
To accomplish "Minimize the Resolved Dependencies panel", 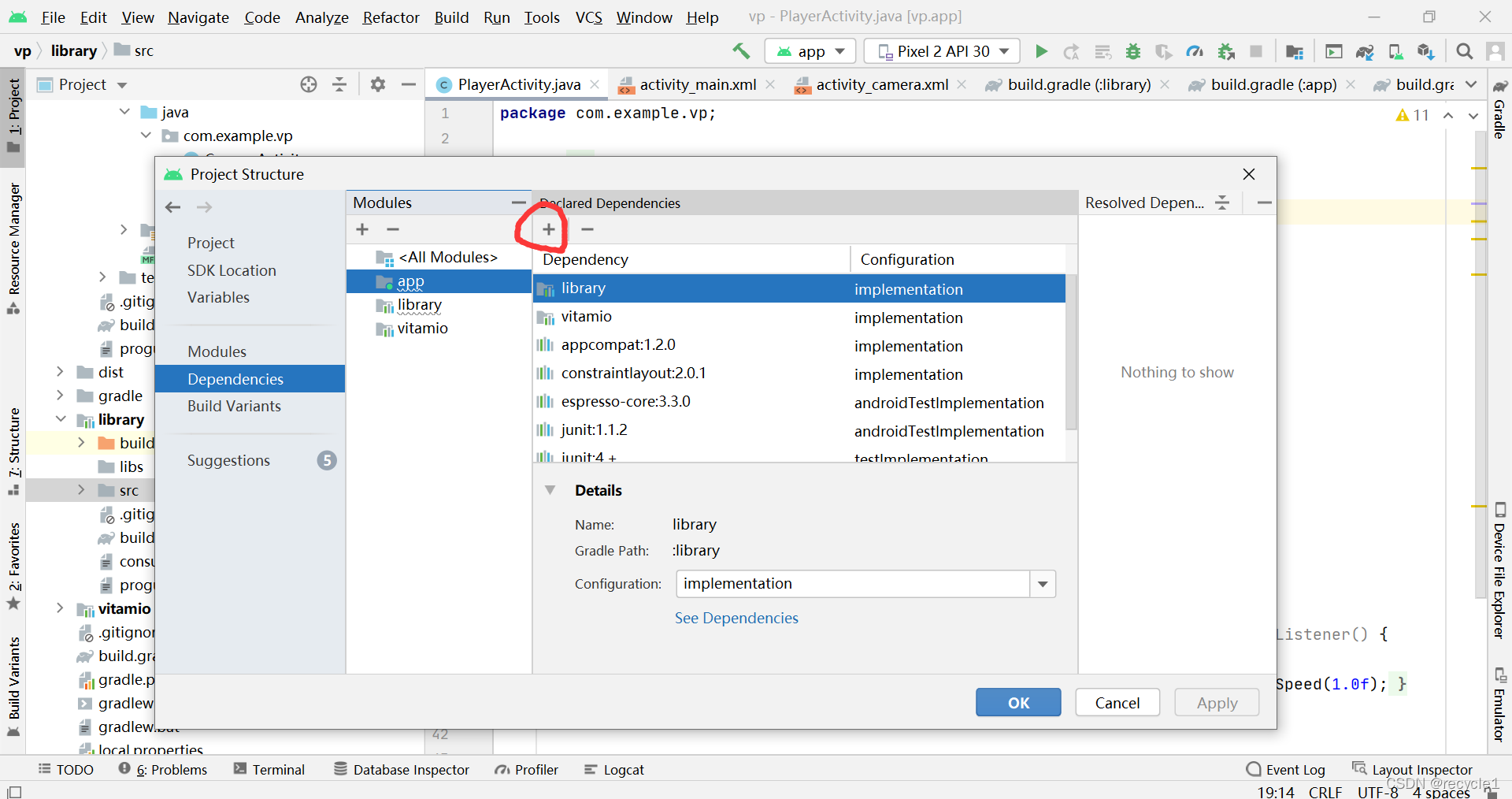I will 1264,203.
